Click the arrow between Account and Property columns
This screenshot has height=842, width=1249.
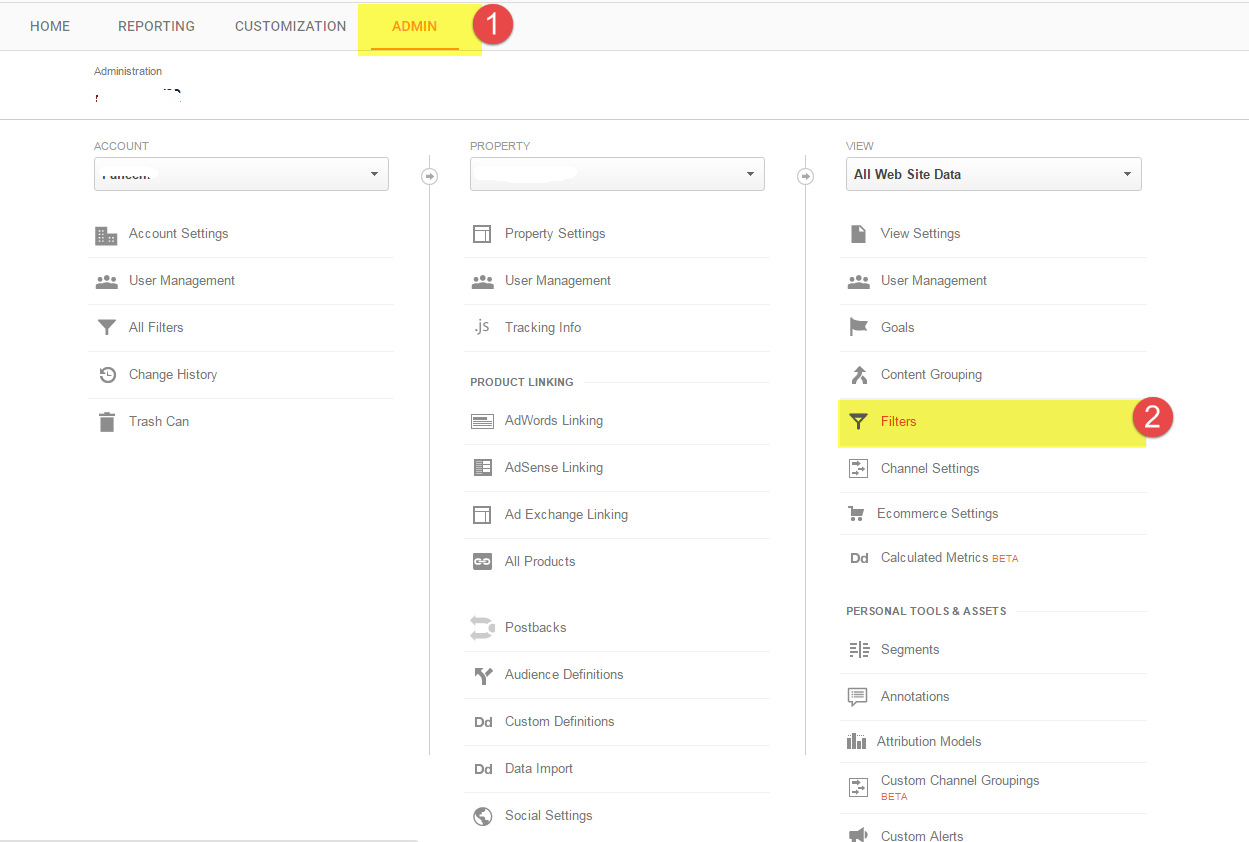[430, 177]
